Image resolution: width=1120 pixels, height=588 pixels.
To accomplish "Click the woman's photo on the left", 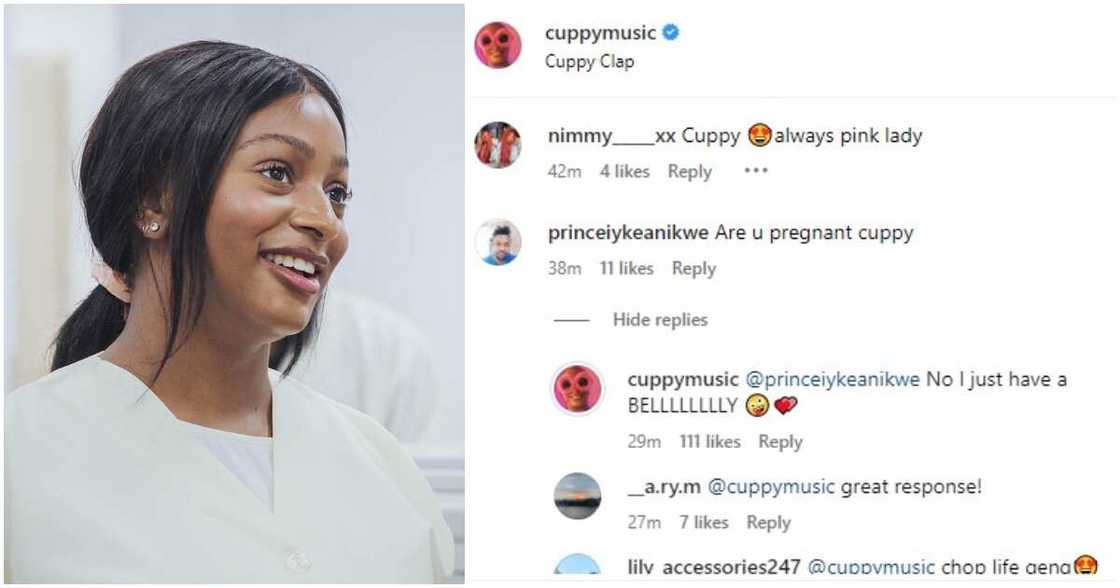I will click(x=234, y=294).
